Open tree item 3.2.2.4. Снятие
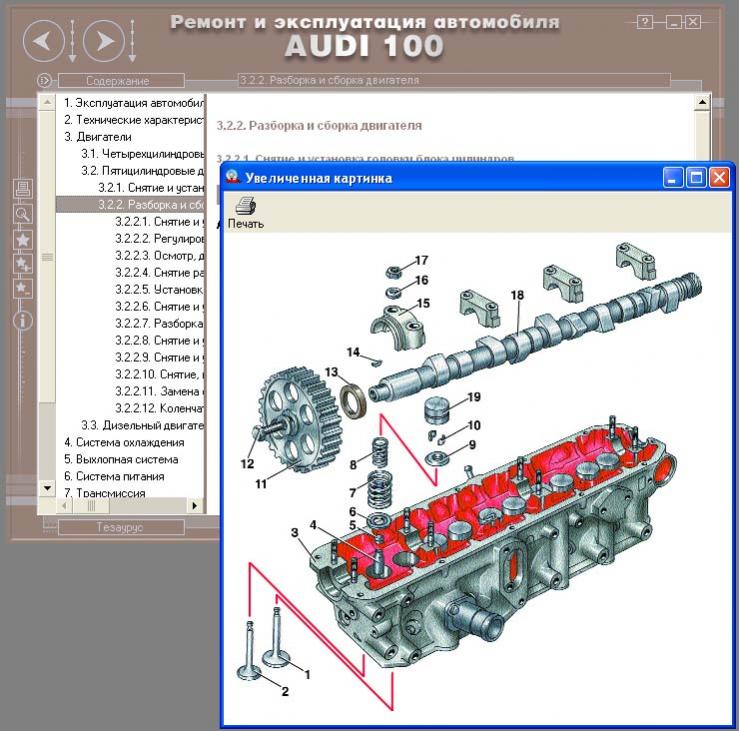 (x=159, y=272)
